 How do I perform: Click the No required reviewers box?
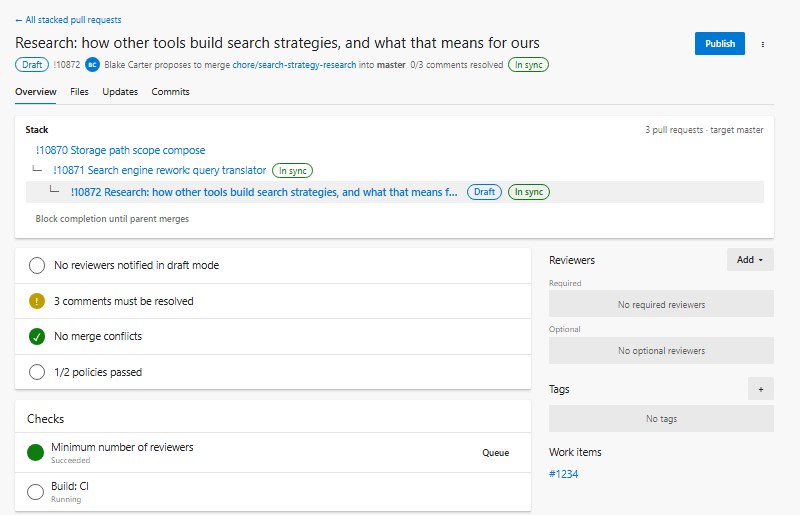point(661,304)
